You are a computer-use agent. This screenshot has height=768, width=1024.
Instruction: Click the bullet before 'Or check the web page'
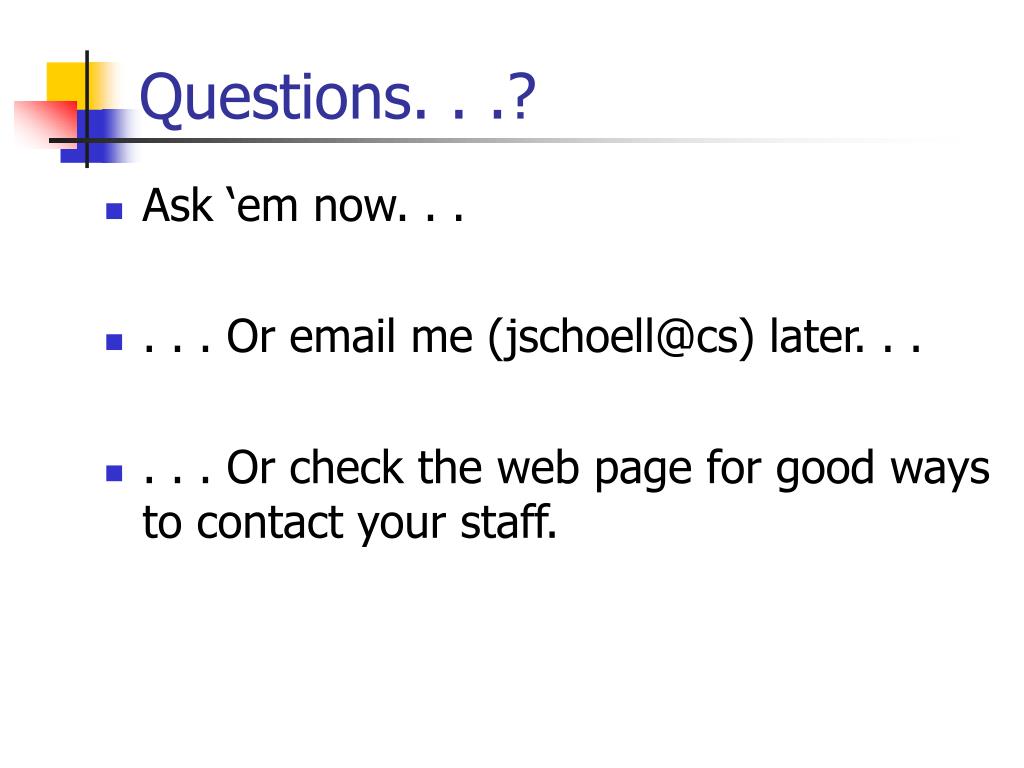coord(114,473)
